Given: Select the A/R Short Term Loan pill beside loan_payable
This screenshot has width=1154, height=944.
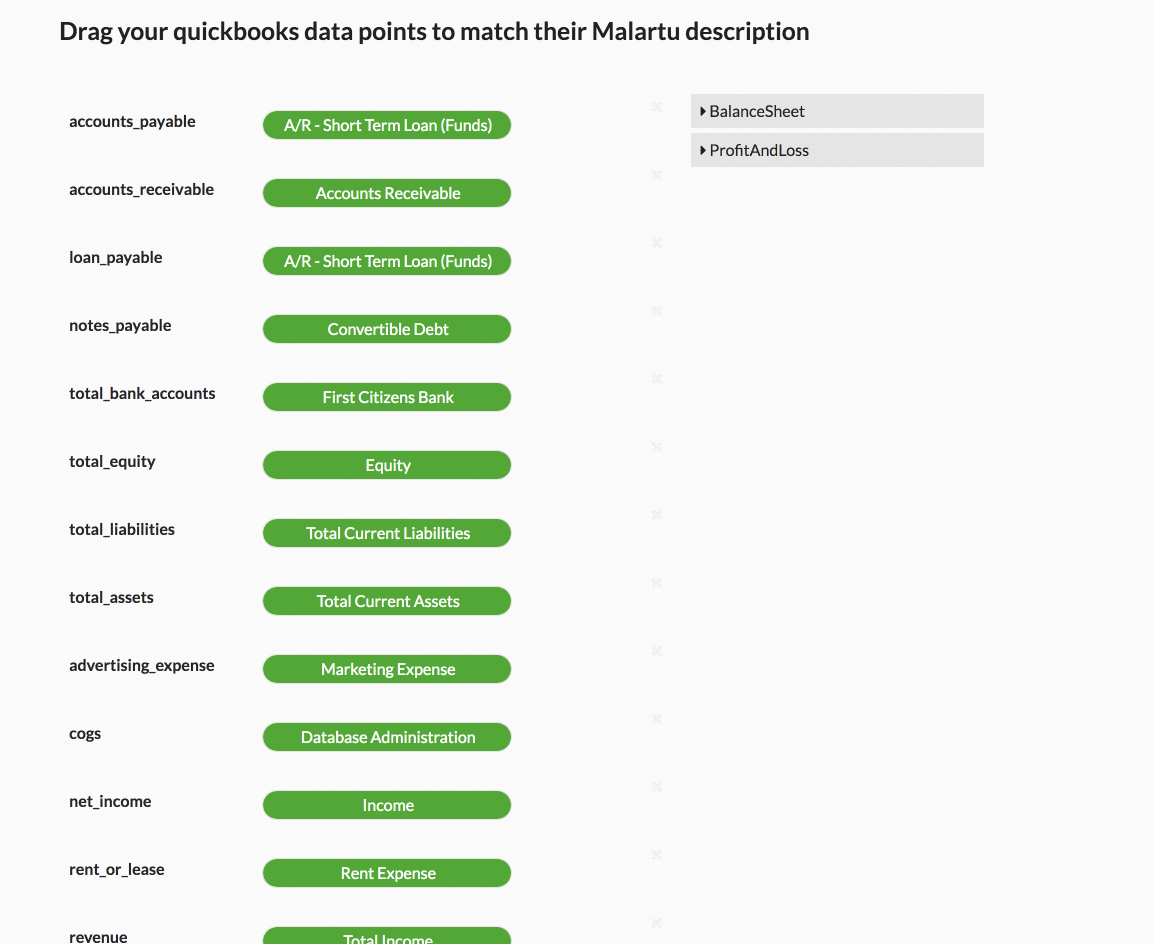Looking at the screenshot, I should [x=387, y=261].
